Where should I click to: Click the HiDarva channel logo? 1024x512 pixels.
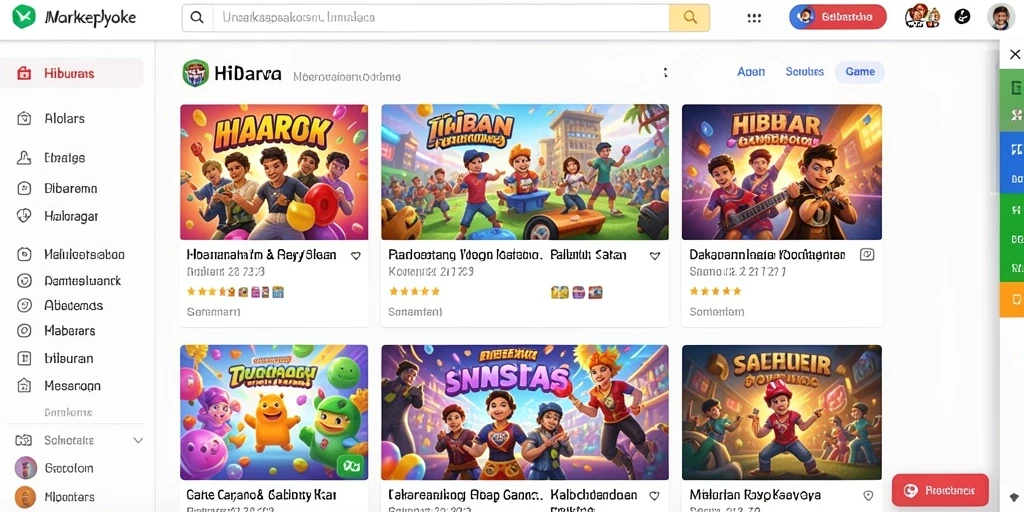(x=195, y=73)
